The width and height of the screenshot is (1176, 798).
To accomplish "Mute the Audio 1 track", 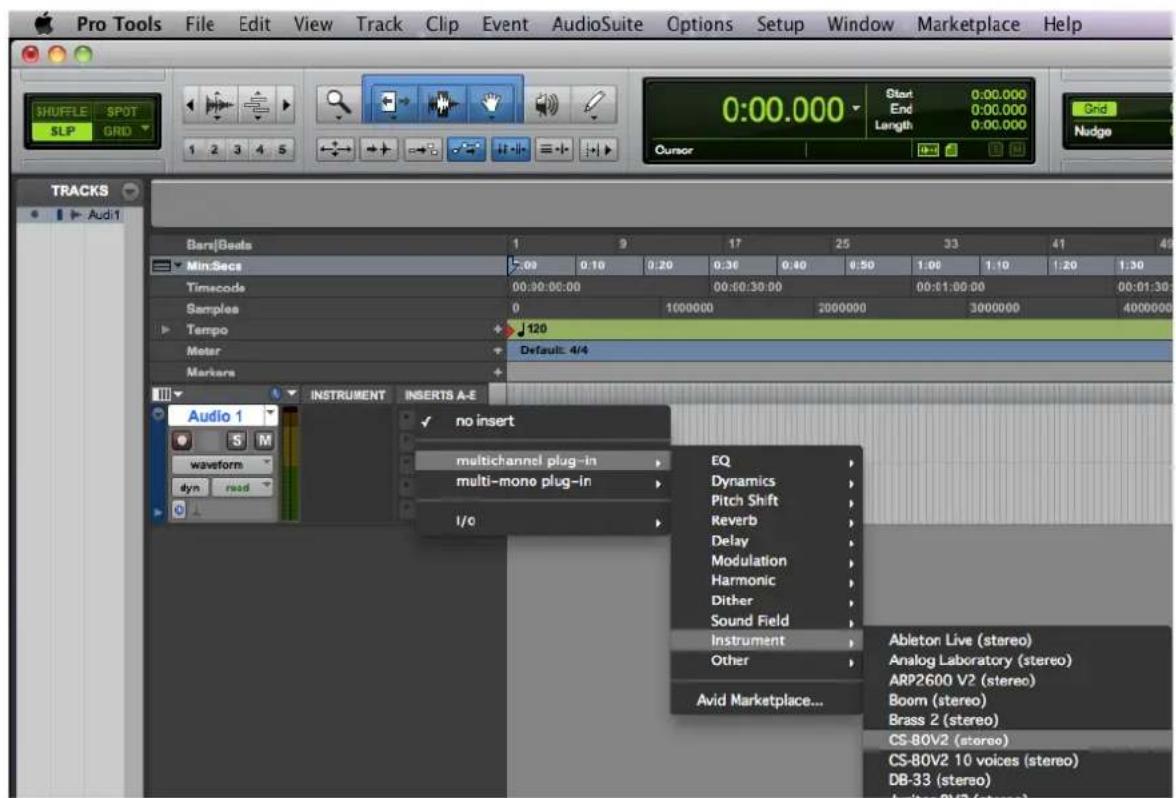I will 264,441.
